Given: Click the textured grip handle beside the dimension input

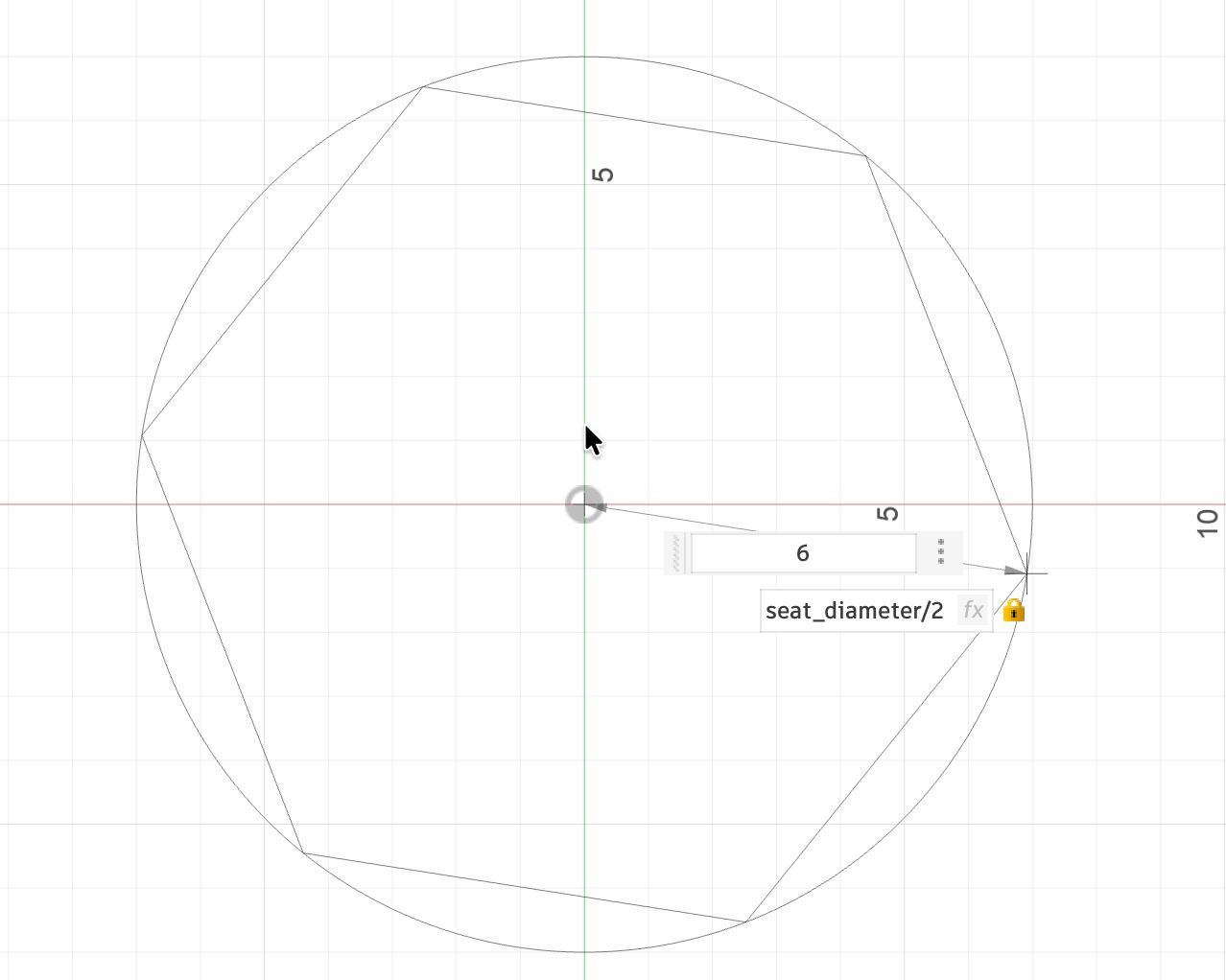Looking at the screenshot, I should coord(677,552).
